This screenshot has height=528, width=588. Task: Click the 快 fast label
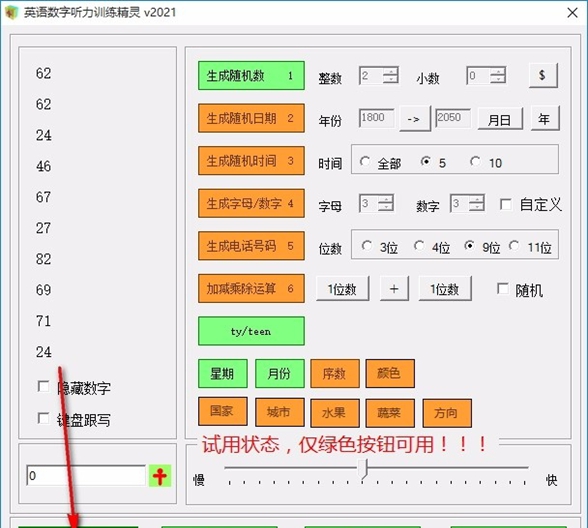click(x=552, y=480)
